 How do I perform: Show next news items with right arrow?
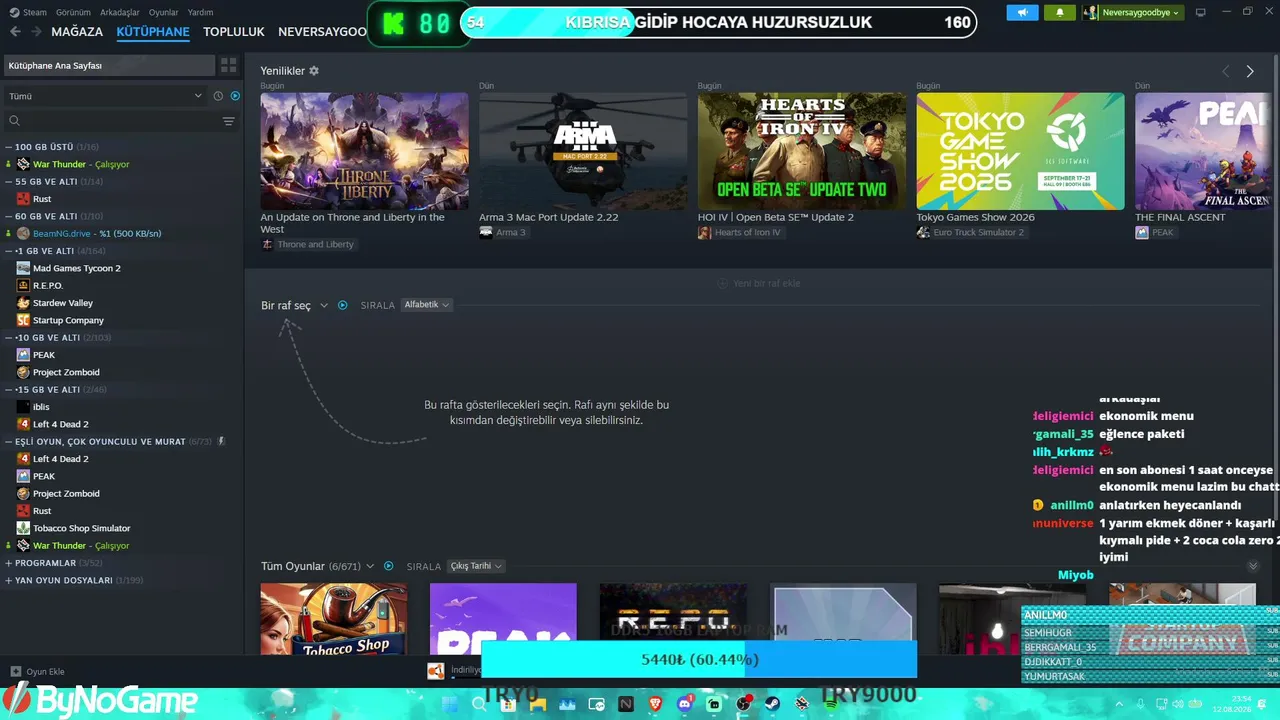(x=1250, y=71)
